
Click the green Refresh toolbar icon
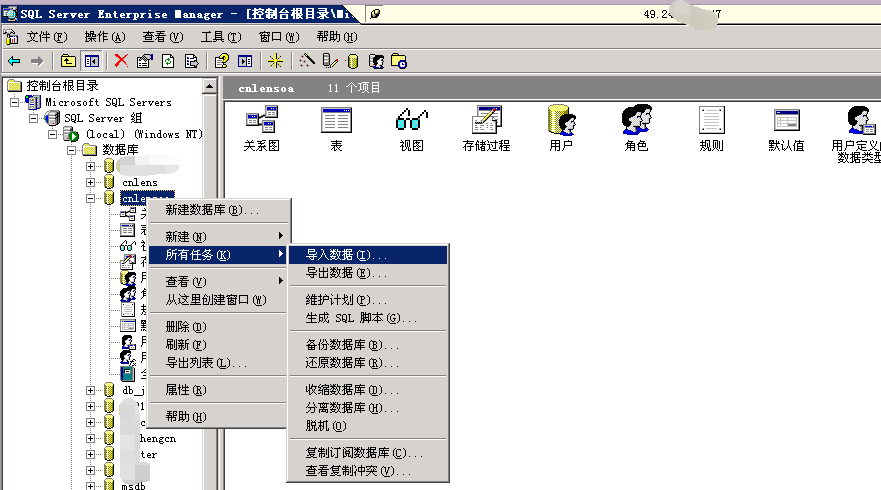168,61
